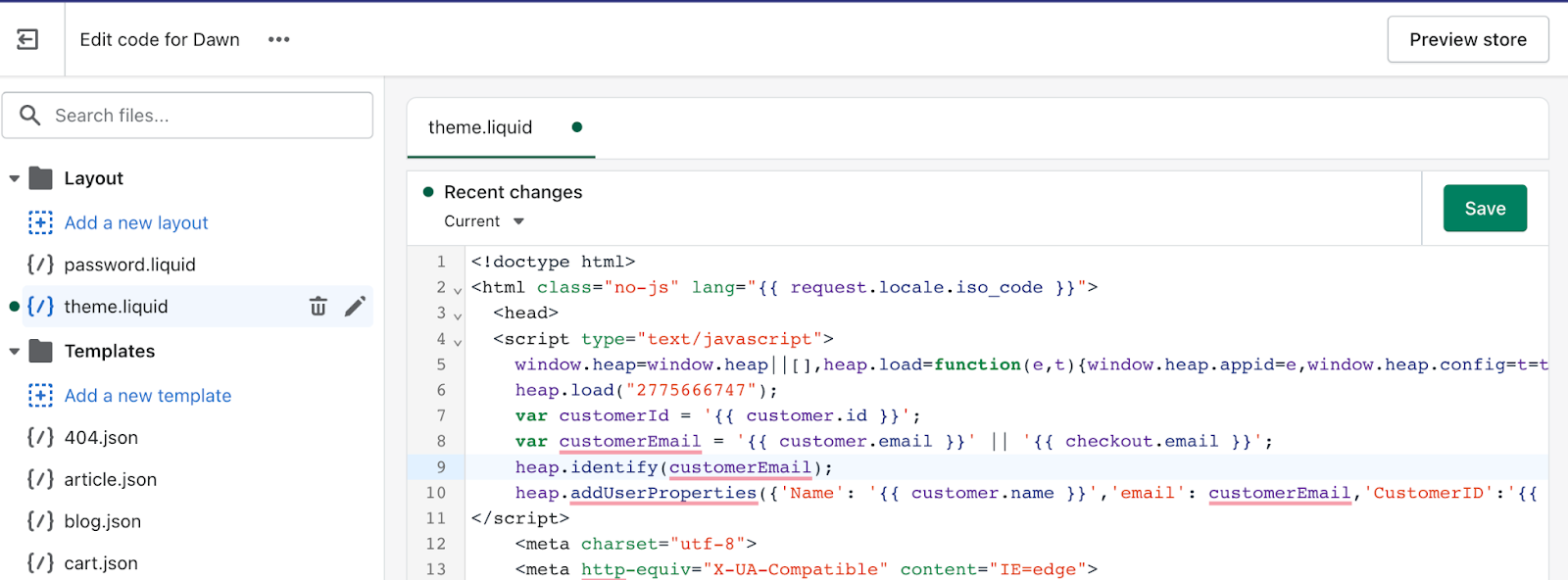Click the 404.json file type icon
This screenshot has width=1568, height=580.
pyautogui.click(x=40, y=438)
